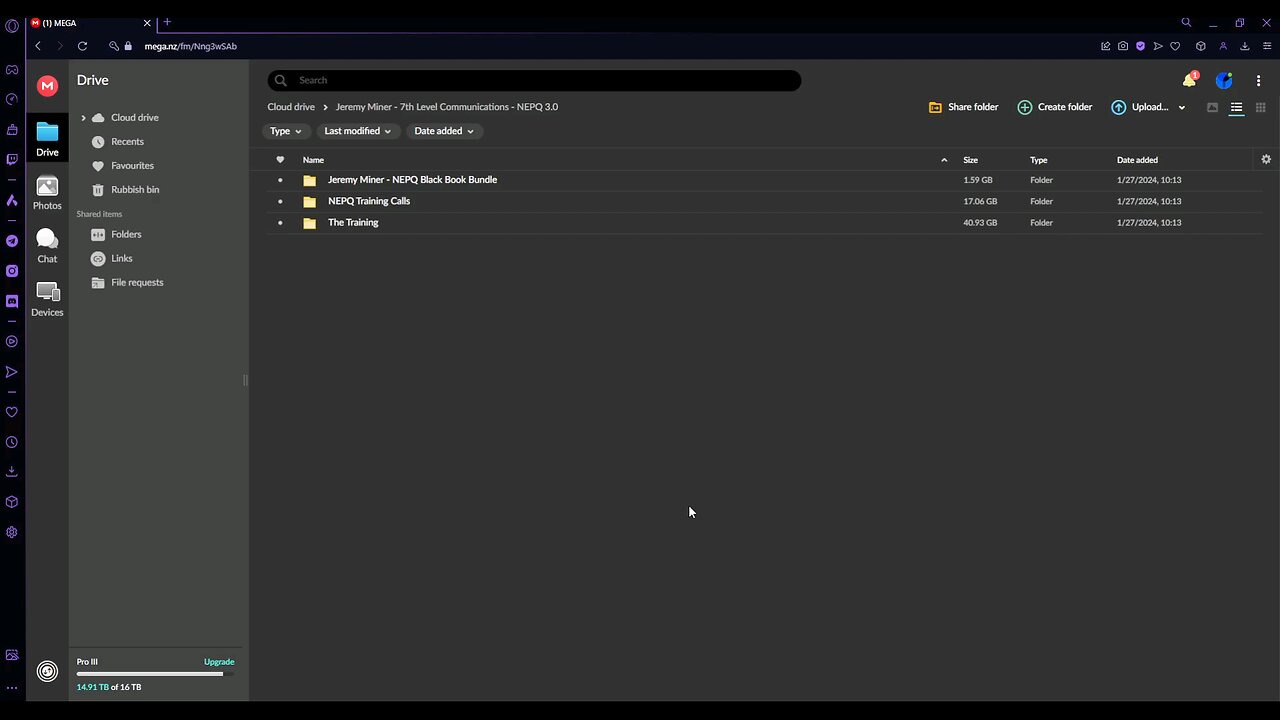This screenshot has width=1280, height=720.
Task: Open browser snapshot camera tool
Action: (x=1123, y=46)
